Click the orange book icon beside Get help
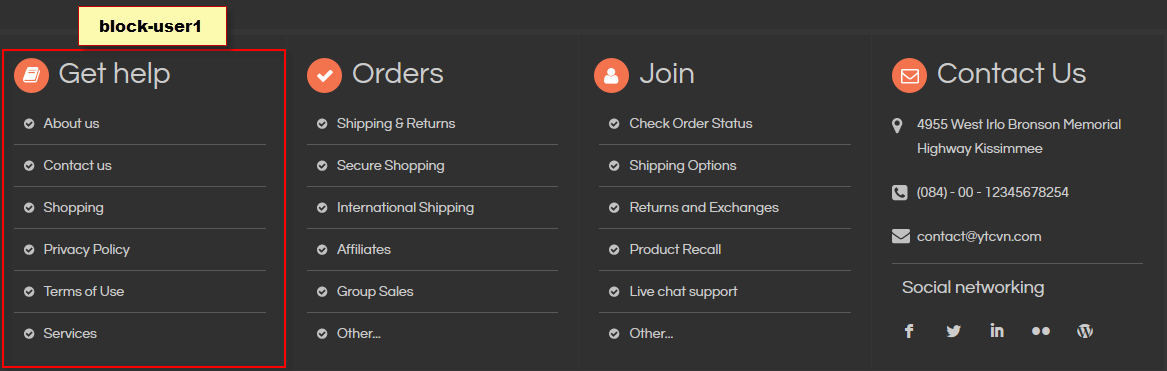 [x=31, y=75]
